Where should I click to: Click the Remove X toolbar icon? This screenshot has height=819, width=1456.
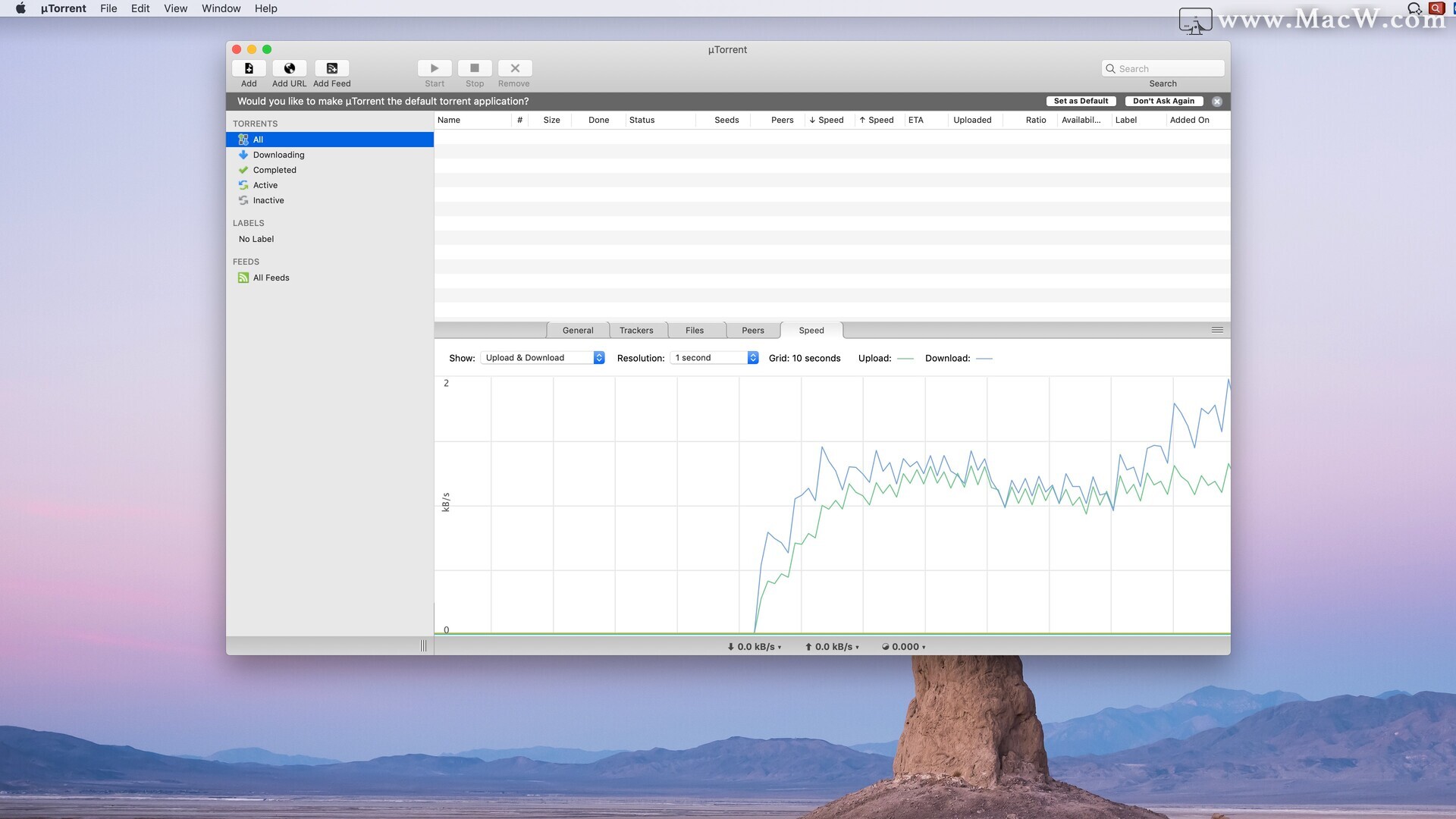click(x=515, y=68)
